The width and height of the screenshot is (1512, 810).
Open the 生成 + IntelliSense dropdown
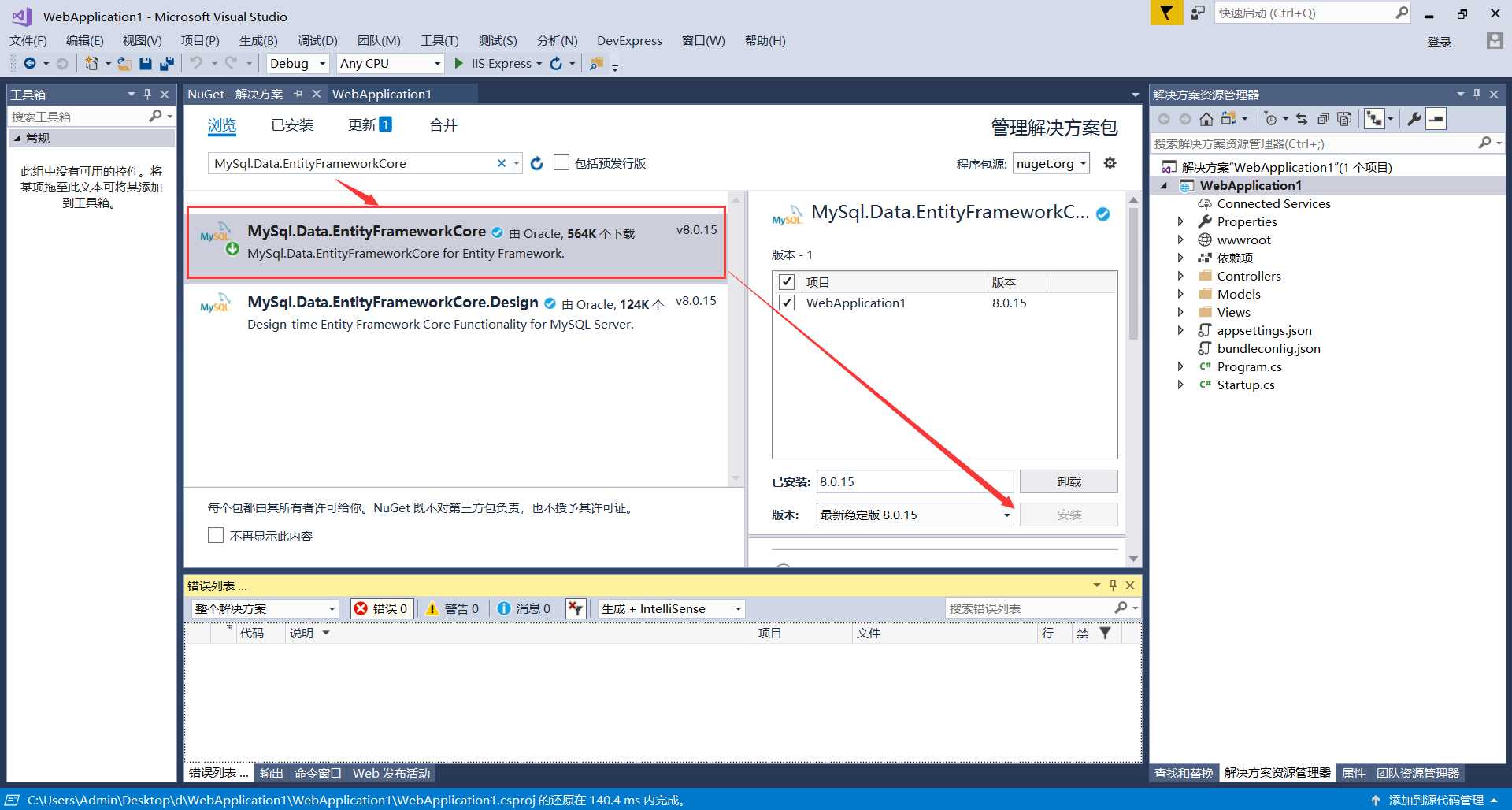click(671, 608)
